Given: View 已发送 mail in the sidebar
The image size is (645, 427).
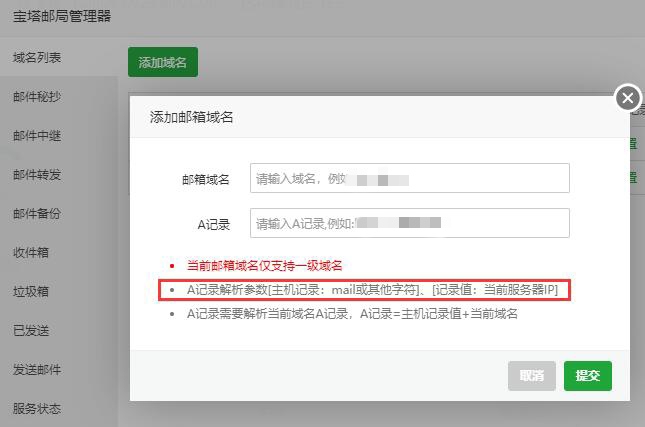Looking at the screenshot, I should tap(31, 331).
